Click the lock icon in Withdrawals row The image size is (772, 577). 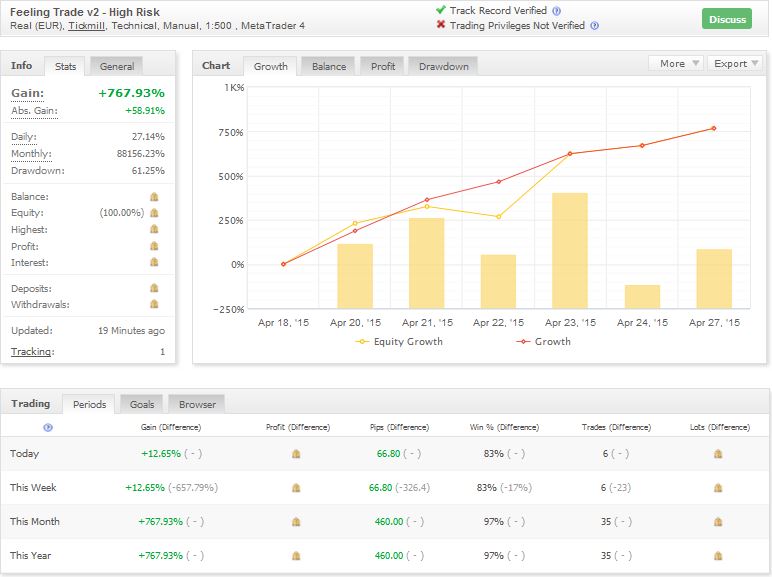[154, 304]
